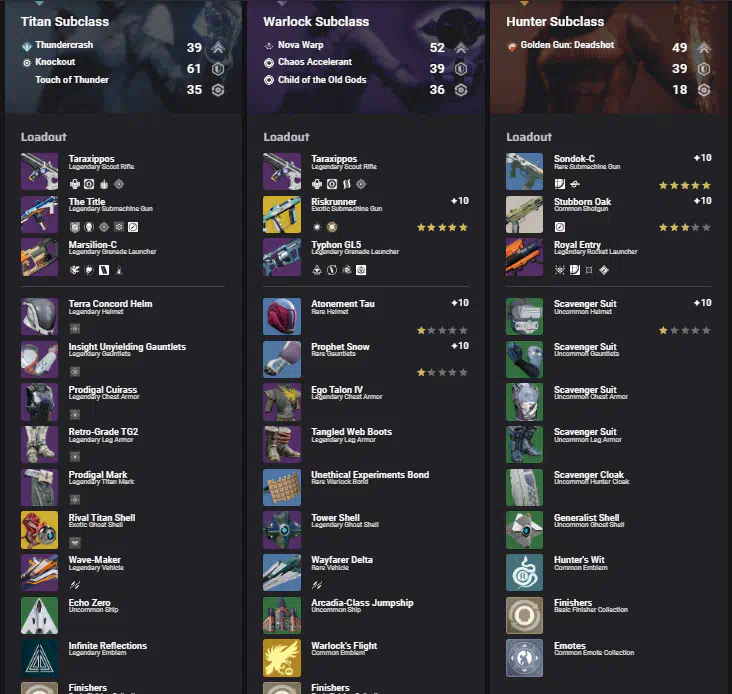Image resolution: width=732 pixels, height=694 pixels.
Task: Open the Hunter's Wit emblem icon
Action: 524,573
